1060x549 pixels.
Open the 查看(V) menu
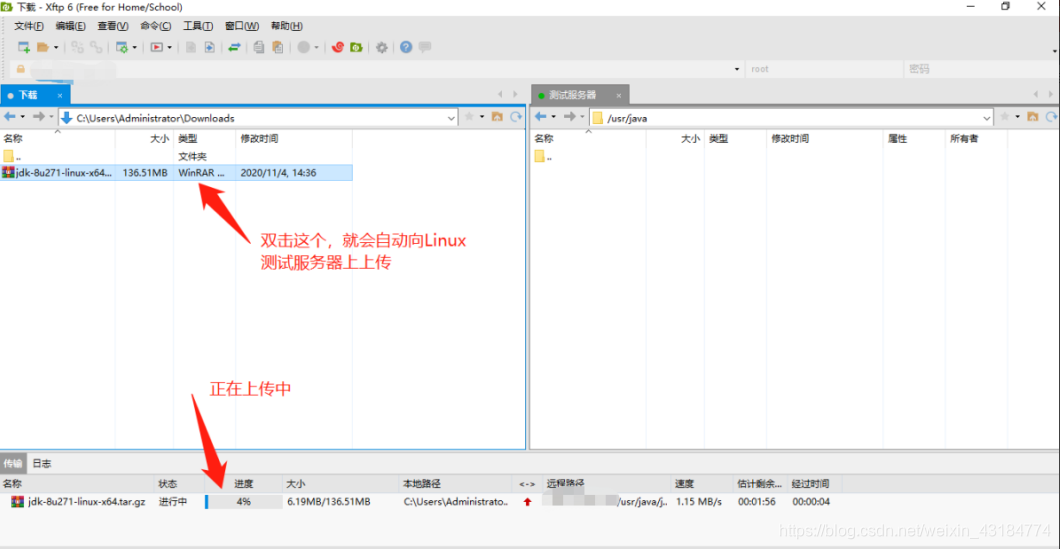click(x=113, y=26)
